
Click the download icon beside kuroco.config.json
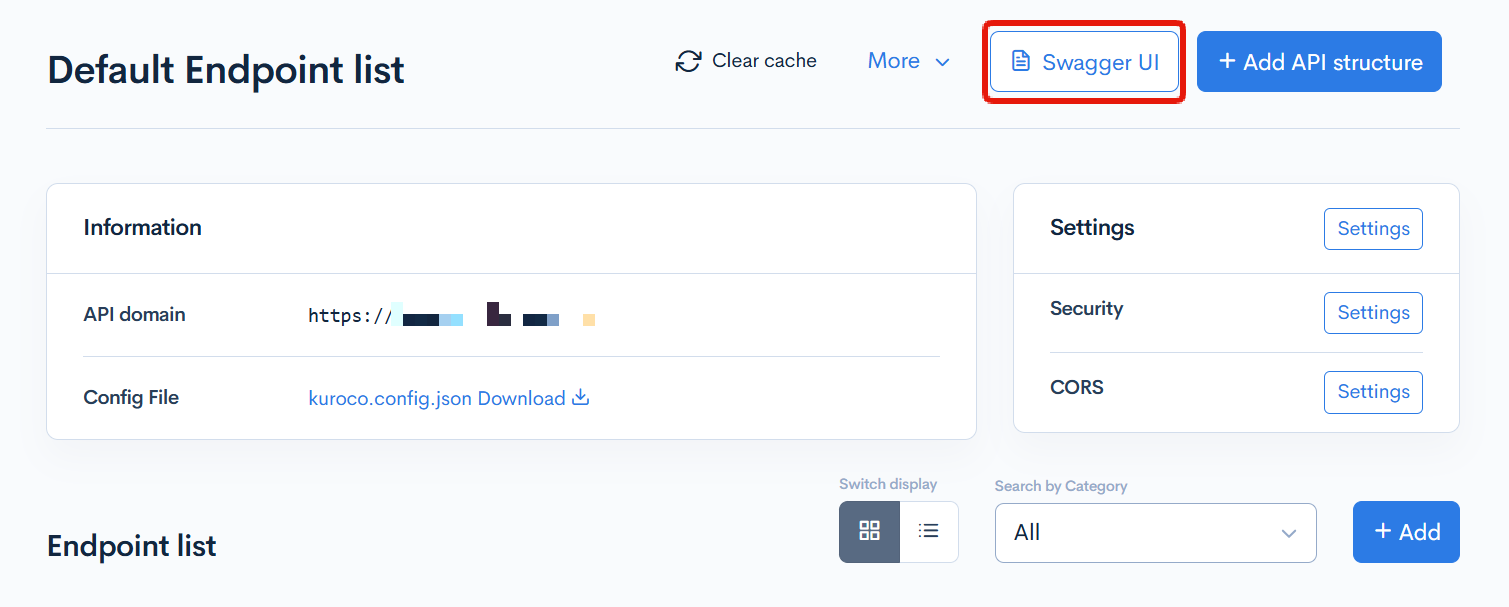580,397
